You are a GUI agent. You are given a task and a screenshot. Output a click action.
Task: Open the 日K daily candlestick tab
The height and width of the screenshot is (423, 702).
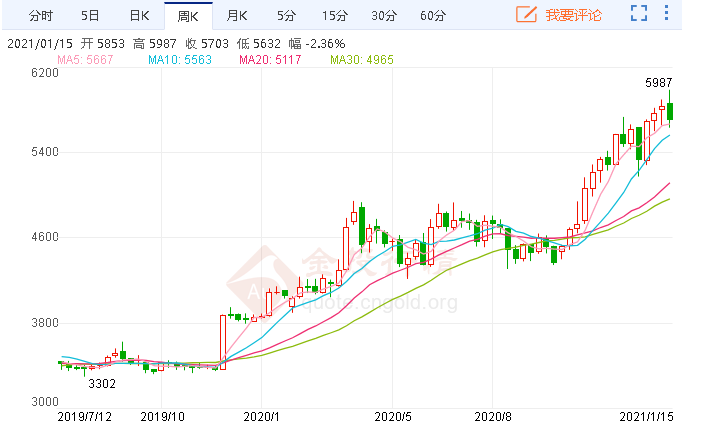[139, 15]
